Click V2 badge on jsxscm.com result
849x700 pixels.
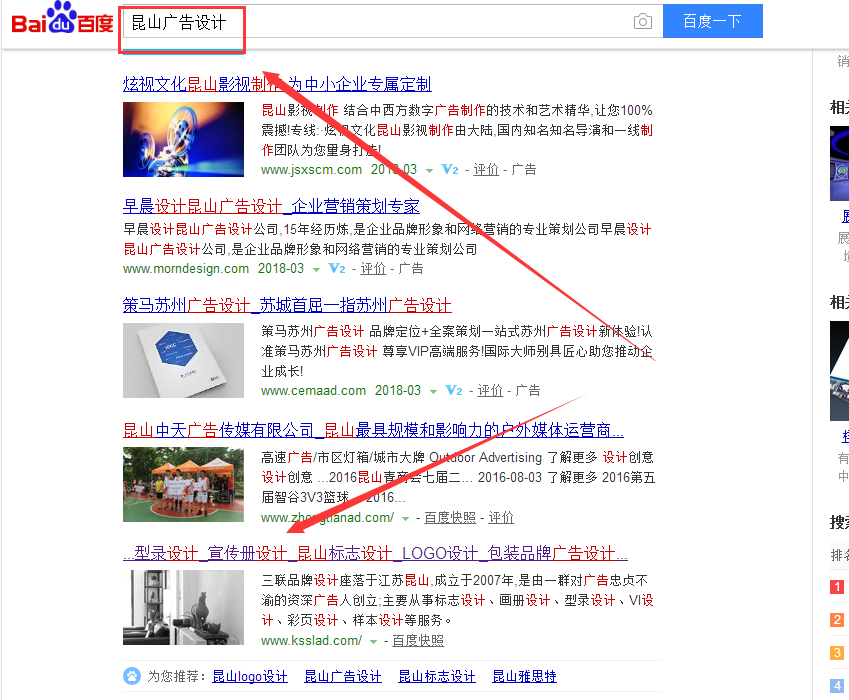tap(450, 169)
